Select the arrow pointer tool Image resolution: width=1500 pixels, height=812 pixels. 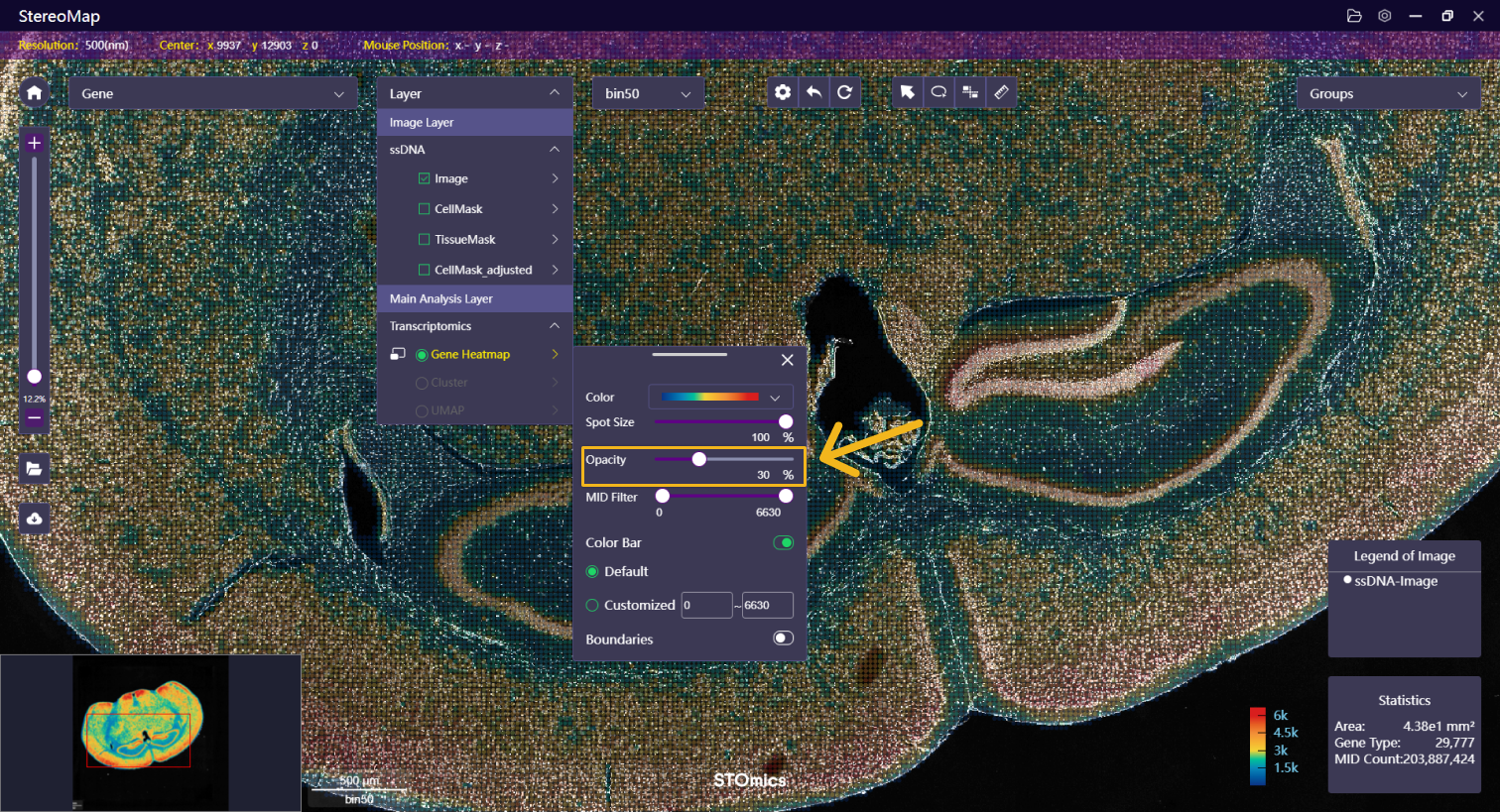907,92
